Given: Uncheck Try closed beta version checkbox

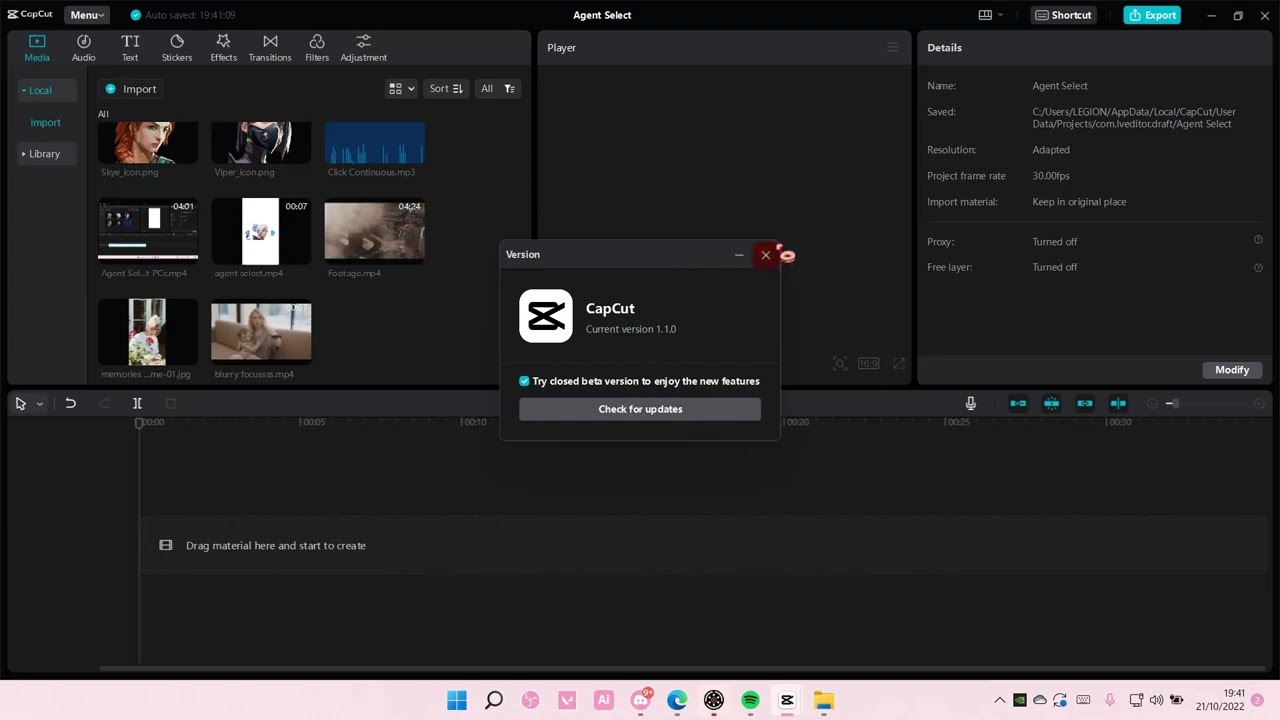Looking at the screenshot, I should (x=524, y=381).
